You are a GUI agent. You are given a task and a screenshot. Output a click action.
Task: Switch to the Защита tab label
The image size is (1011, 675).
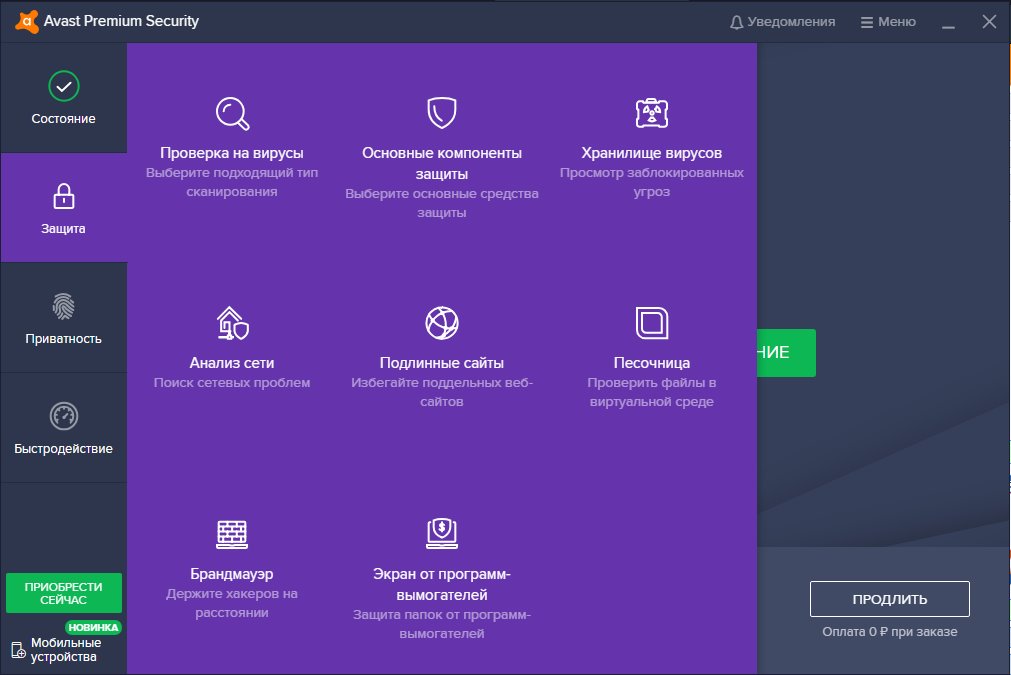point(63,229)
